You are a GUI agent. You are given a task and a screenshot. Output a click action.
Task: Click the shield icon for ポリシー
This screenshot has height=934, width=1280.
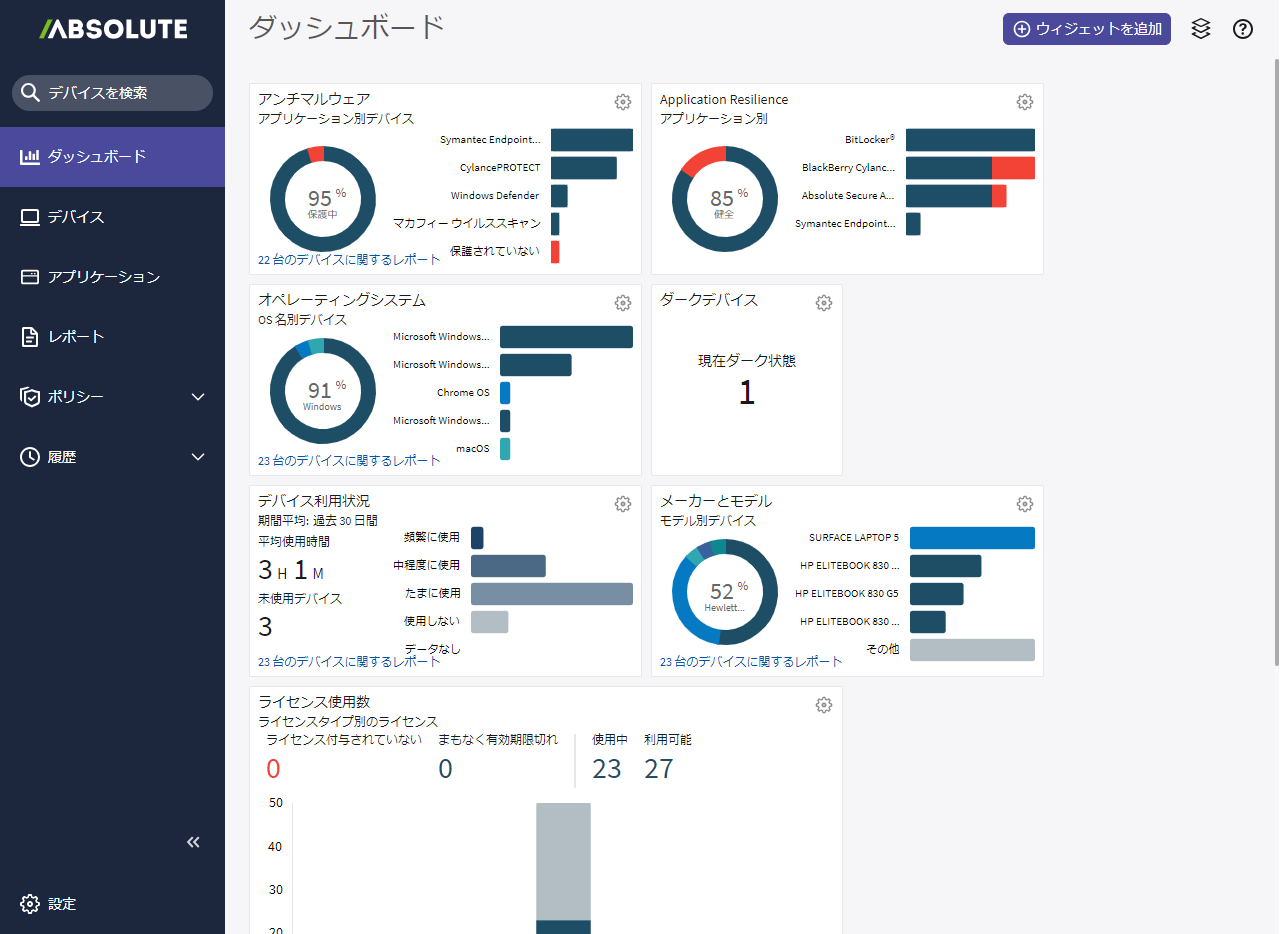point(30,397)
